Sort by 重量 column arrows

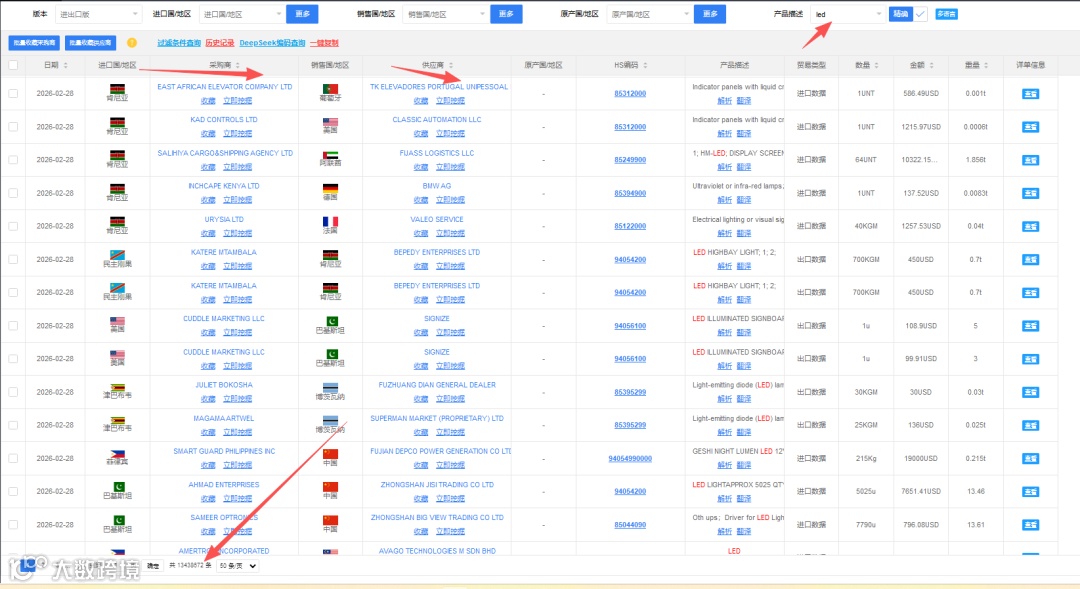986,65
